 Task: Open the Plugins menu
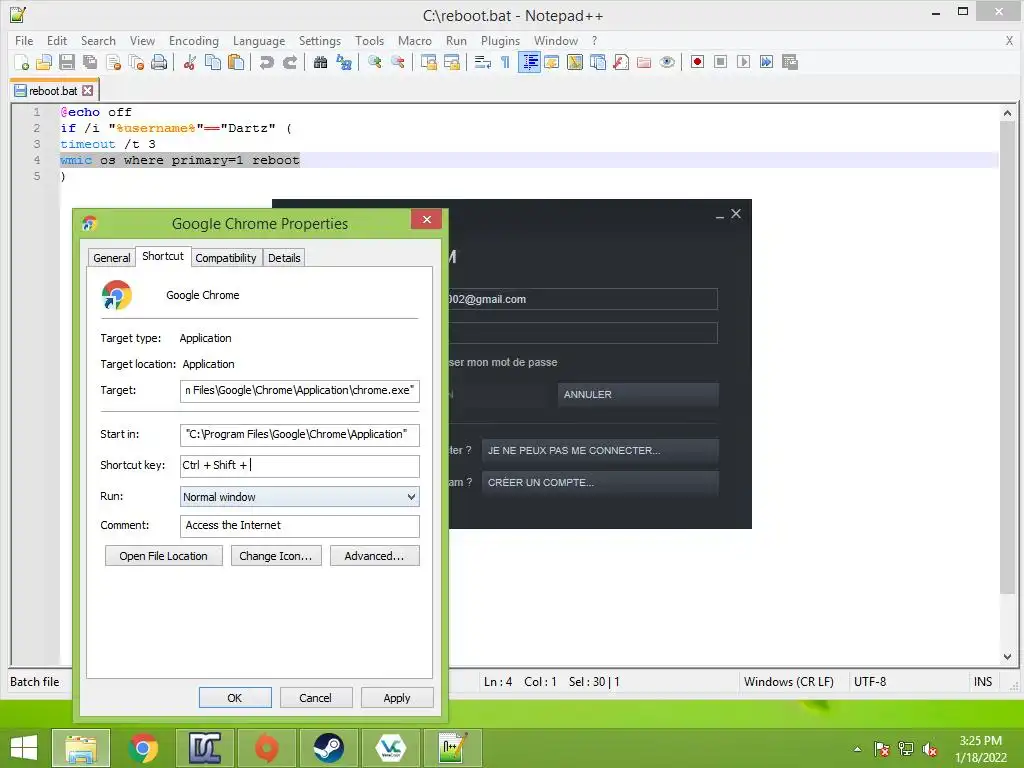pos(500,40)
